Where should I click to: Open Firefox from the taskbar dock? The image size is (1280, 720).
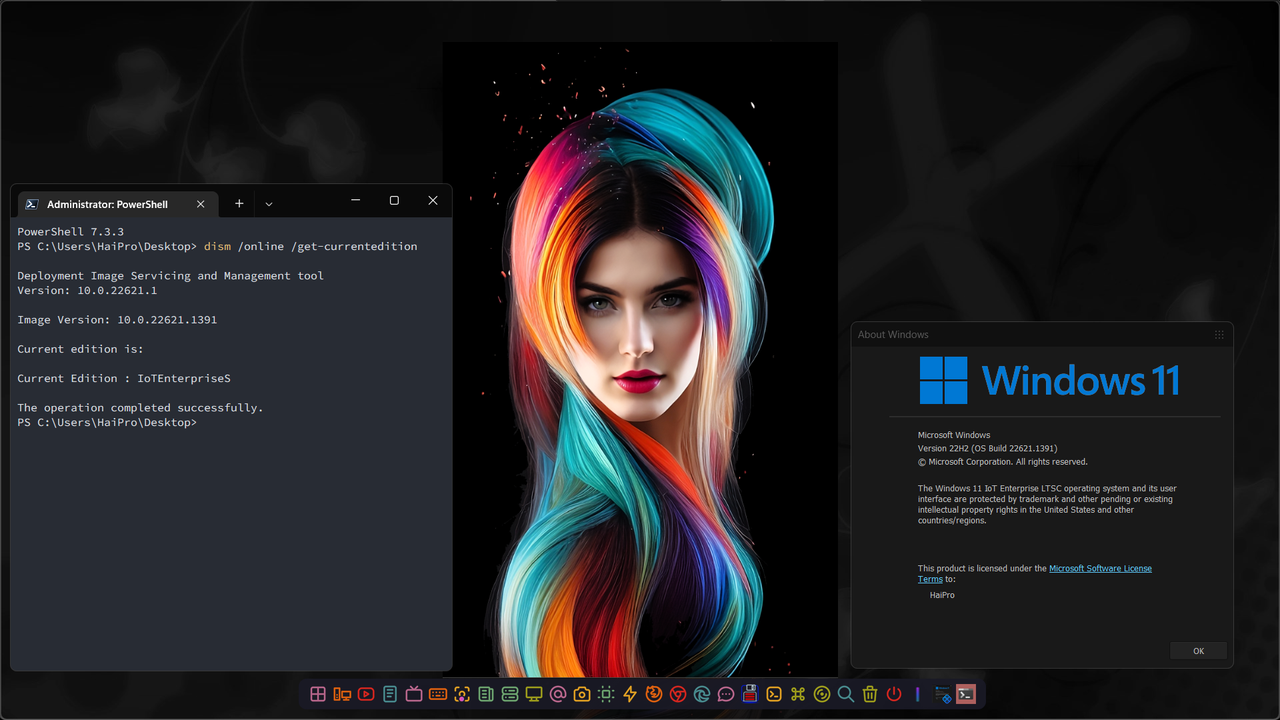653,693
